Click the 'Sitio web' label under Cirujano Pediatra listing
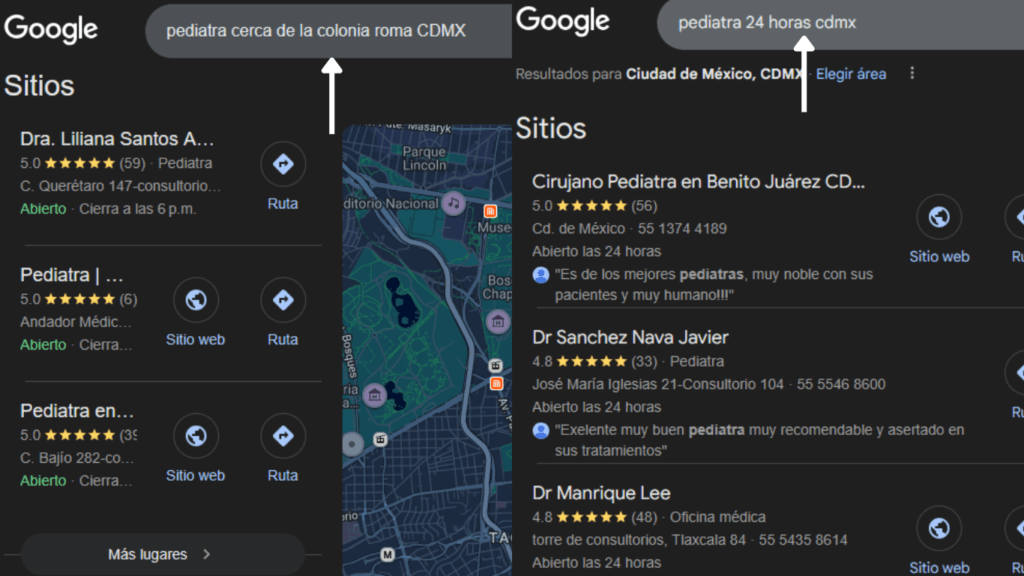Image resolution: width=1024 pixels, height=576 pixels. (x=939, y=257)
